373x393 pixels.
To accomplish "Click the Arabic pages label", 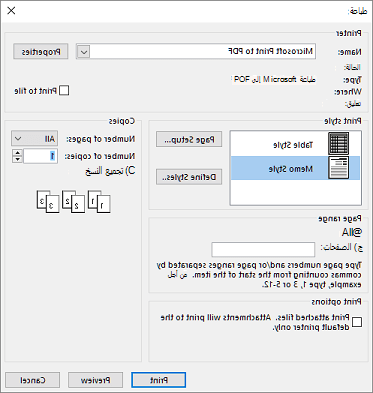I will 341,247.
